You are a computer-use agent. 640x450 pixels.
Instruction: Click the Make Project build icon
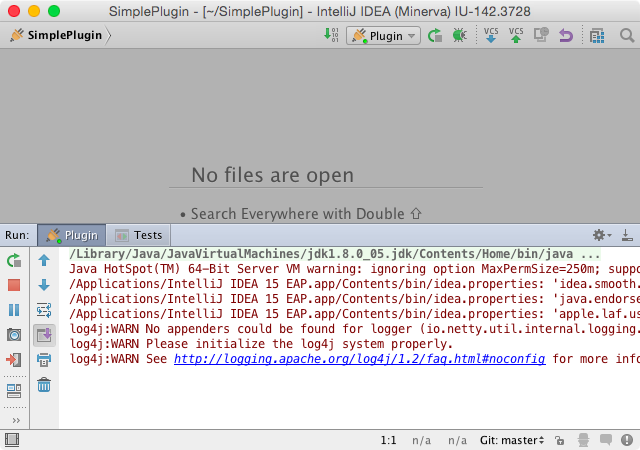click(331, 35)
